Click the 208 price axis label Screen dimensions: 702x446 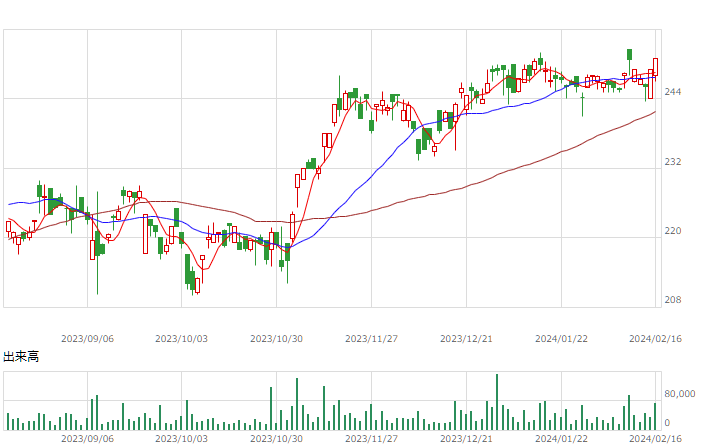point(672,300)
